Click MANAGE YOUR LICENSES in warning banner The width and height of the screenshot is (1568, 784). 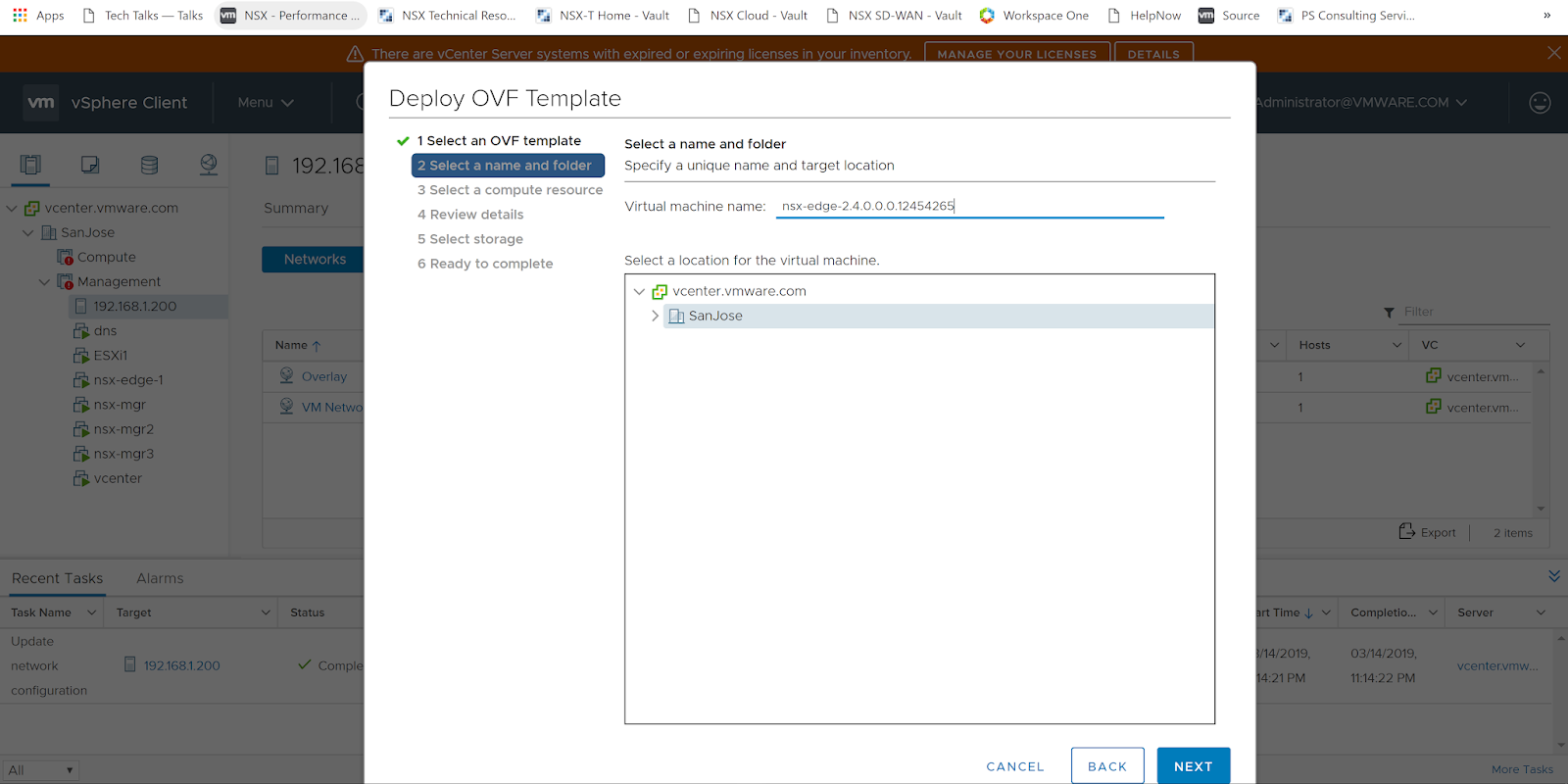[x=1016, y=54]
